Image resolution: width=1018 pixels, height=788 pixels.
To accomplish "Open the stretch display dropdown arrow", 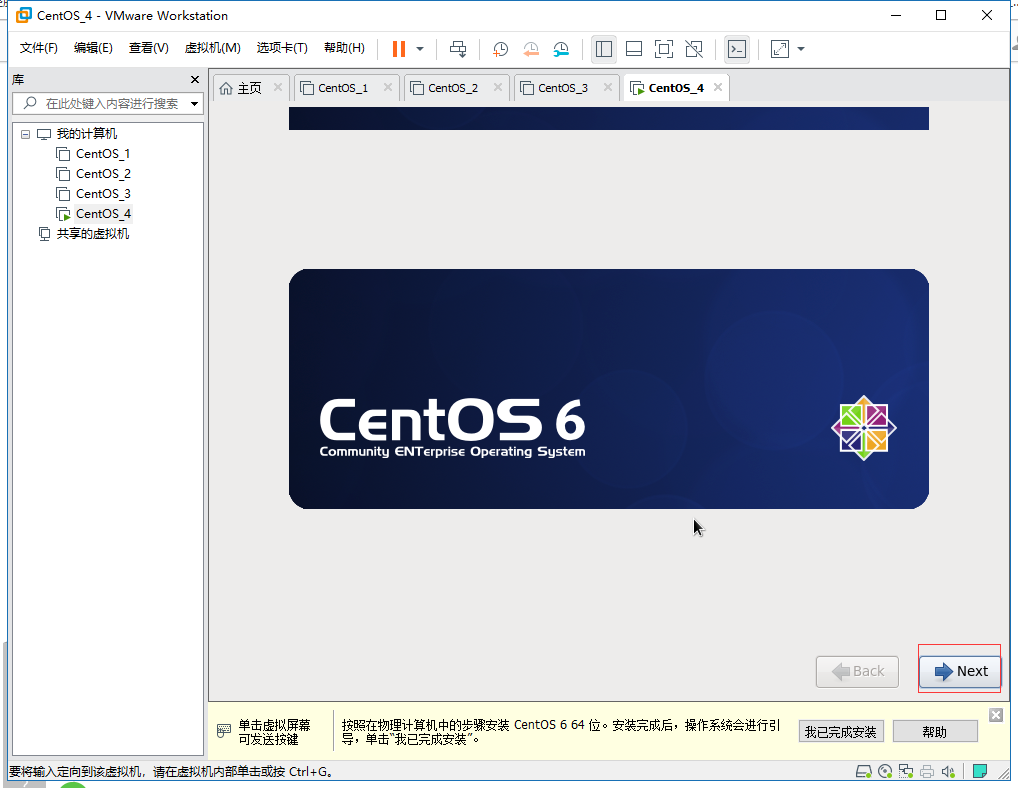I will (801, 49).
